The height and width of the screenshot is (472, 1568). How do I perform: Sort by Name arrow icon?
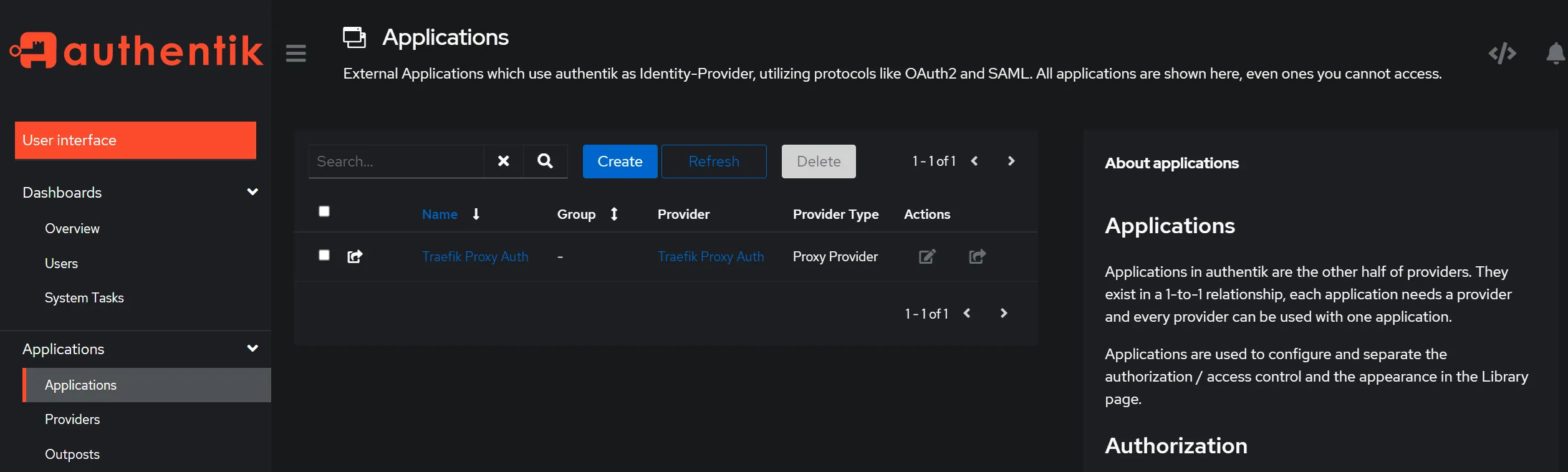click(476, 214)
